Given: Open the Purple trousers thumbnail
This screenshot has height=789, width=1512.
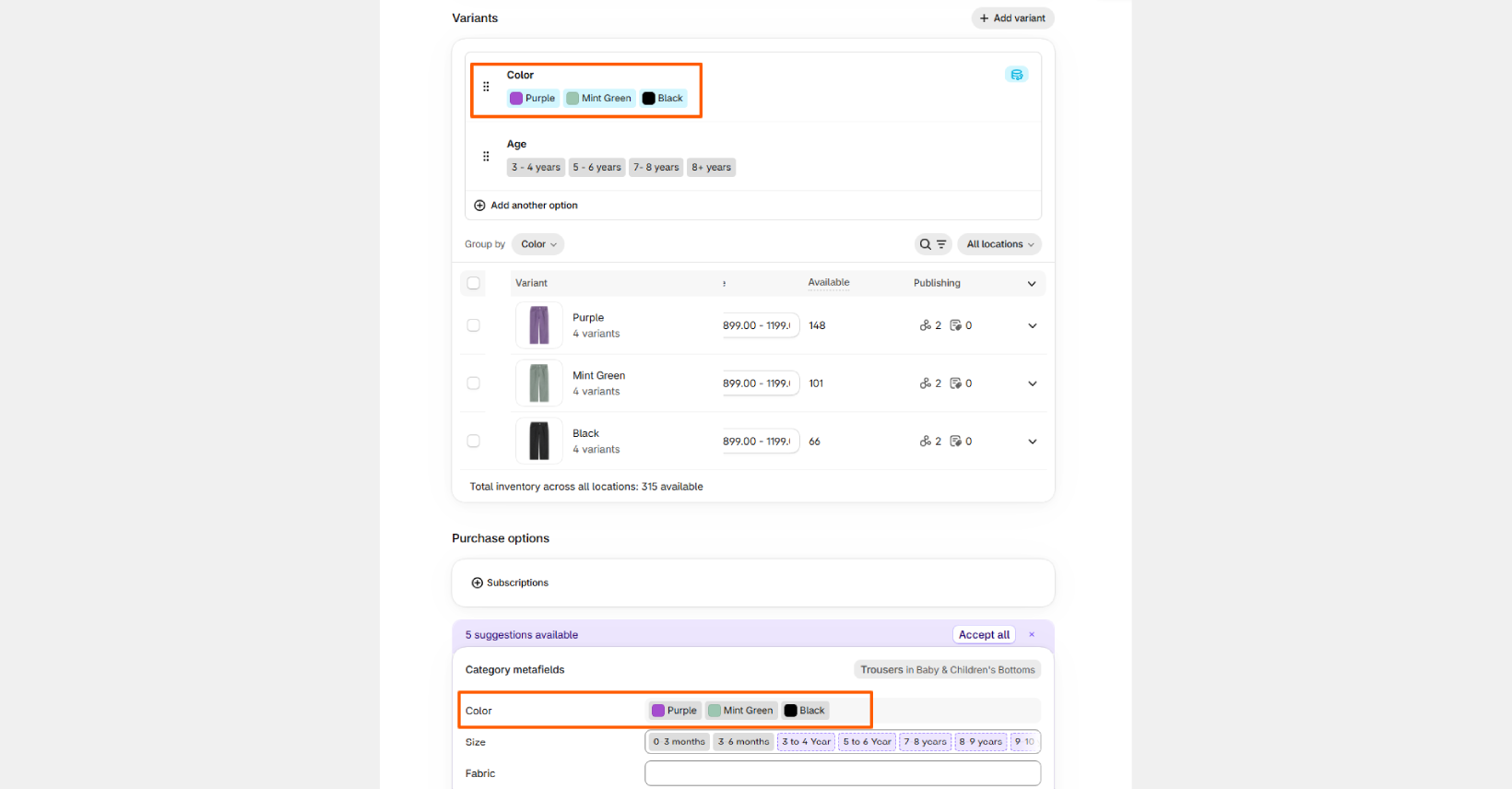Looking at the screenshot, I should 539,325.
